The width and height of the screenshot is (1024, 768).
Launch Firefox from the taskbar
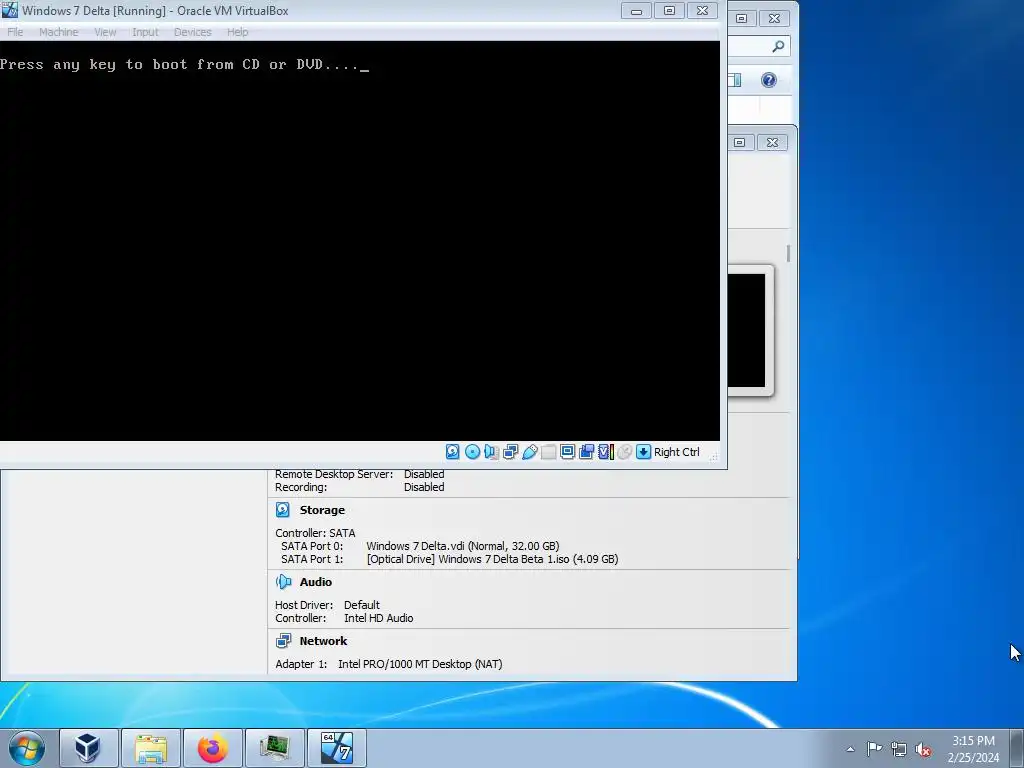[213, 748]
